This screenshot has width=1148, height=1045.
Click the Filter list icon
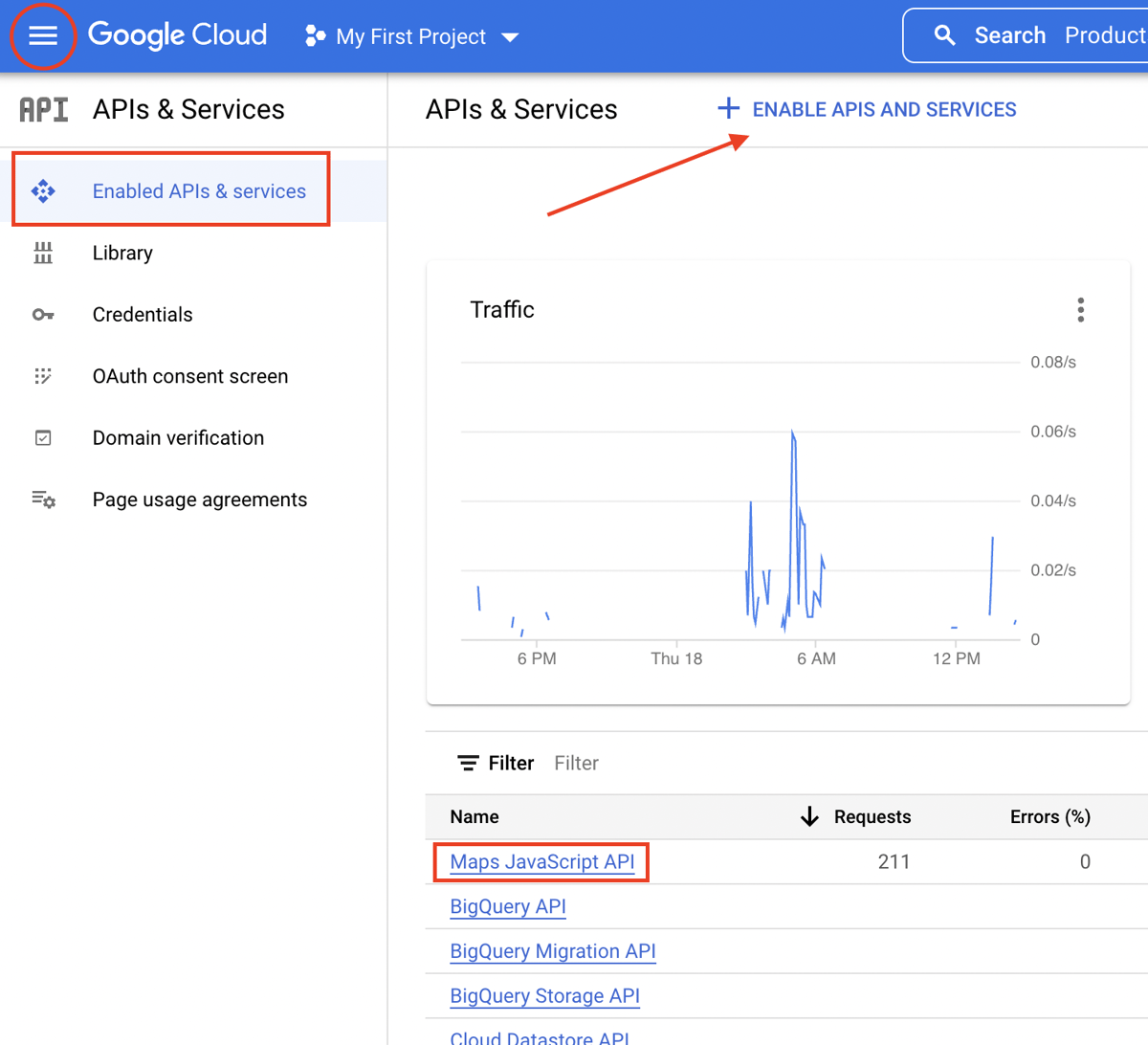coord(468,763)
